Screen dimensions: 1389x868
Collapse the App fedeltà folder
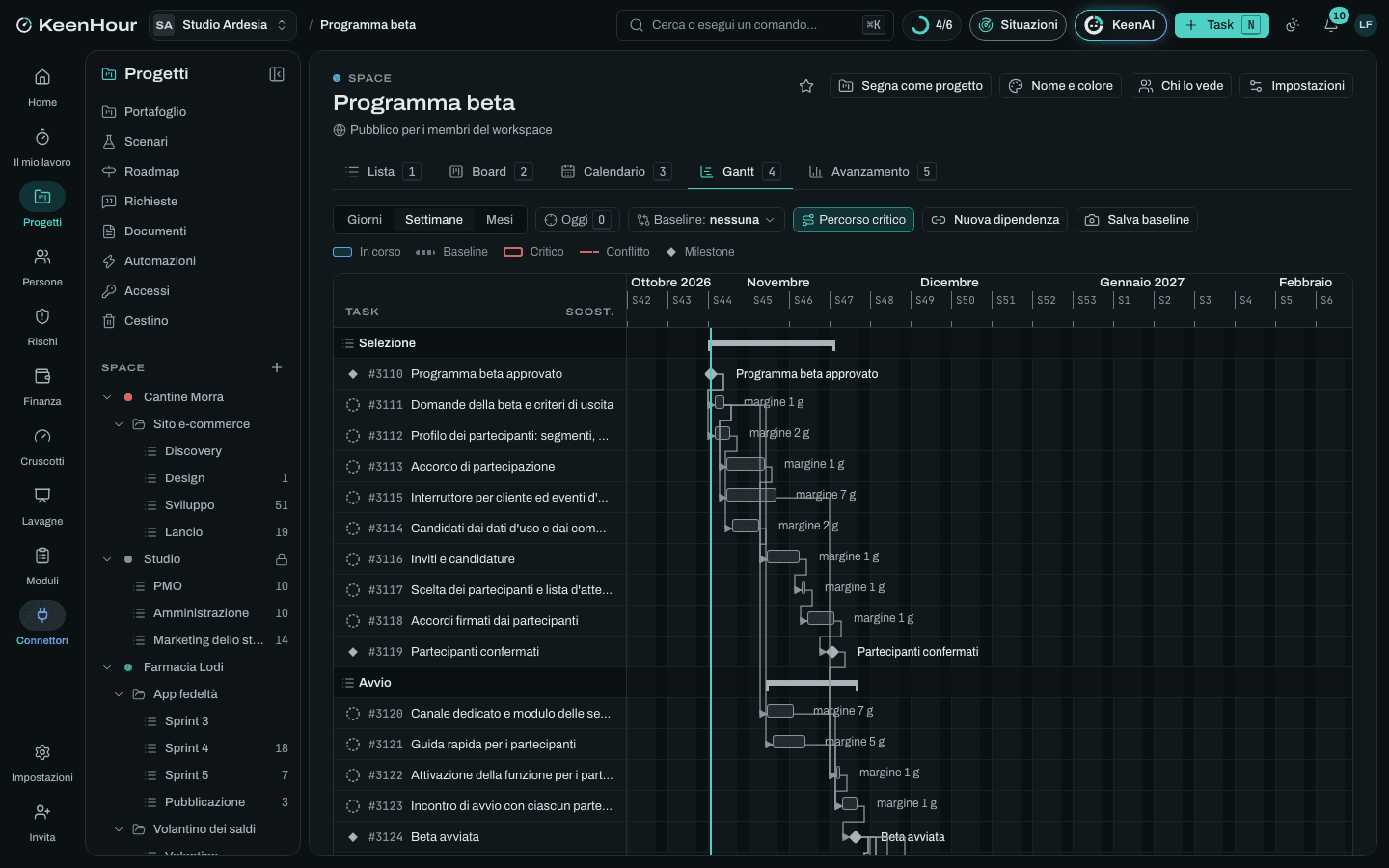pos(119,694)
